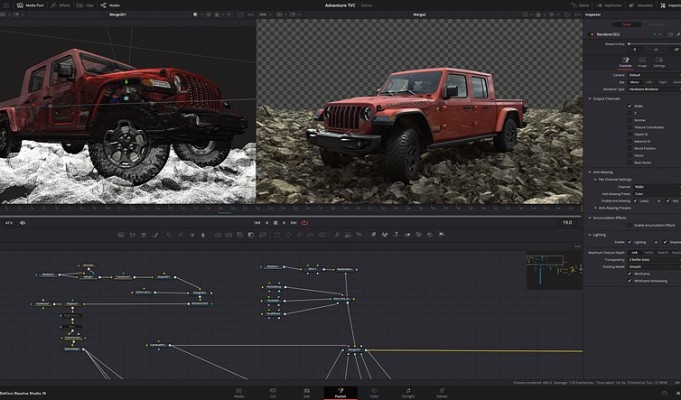
Task: Enable the Texture Coordinates channel checkbox
Action: (630, 127)
